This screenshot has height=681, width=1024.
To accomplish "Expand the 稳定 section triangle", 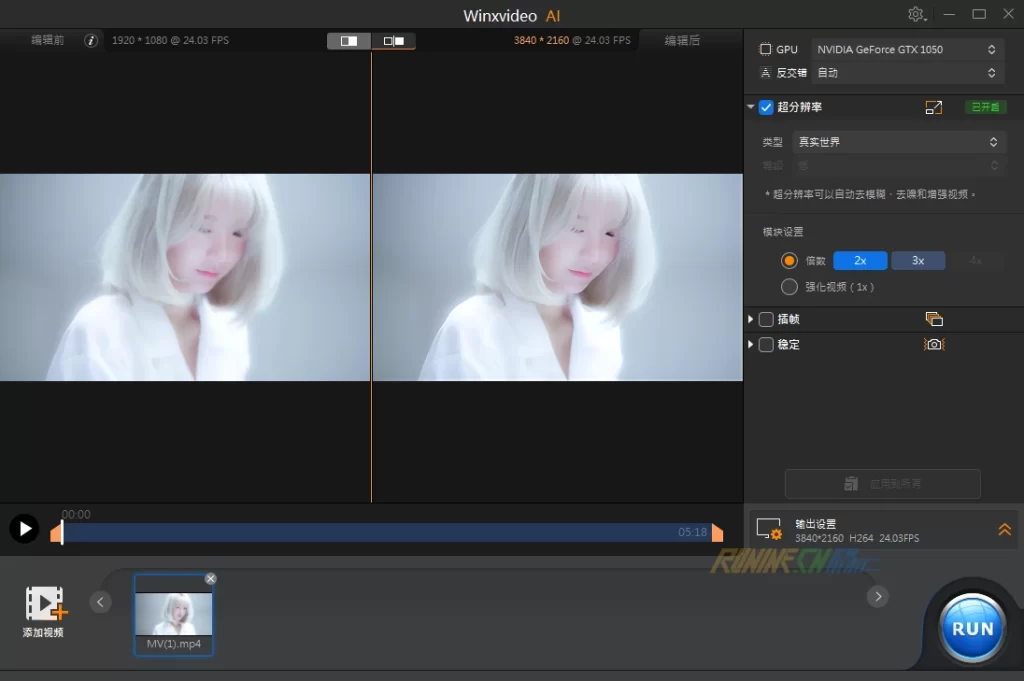I will point(751,344).
